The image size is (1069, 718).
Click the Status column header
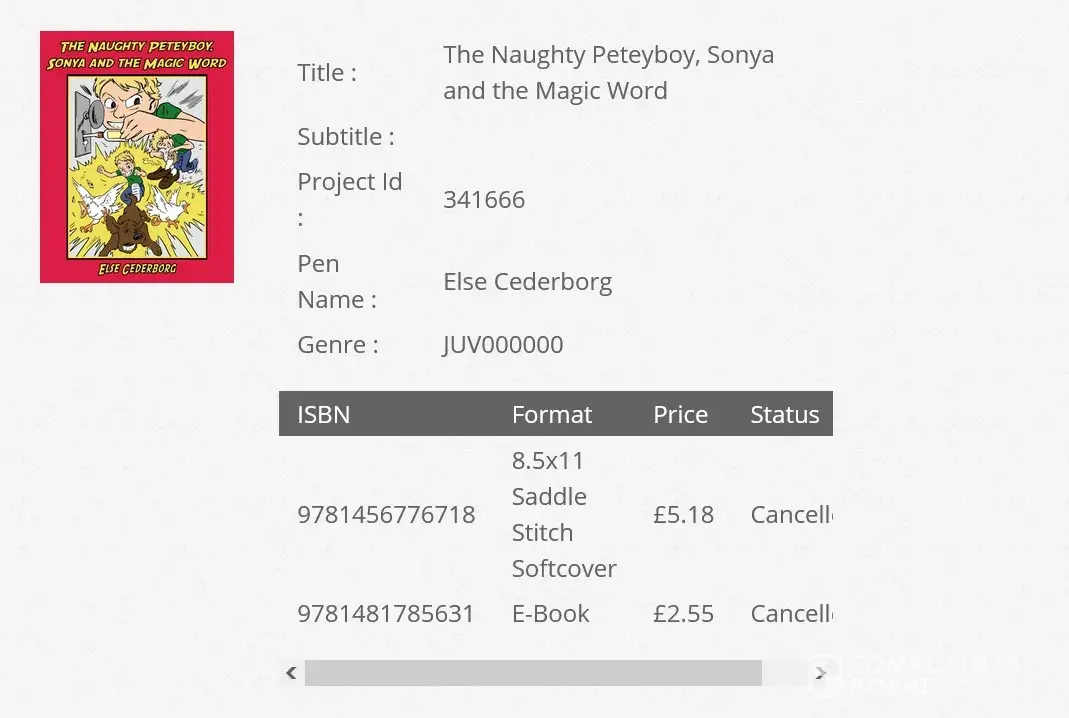[785, 414]
